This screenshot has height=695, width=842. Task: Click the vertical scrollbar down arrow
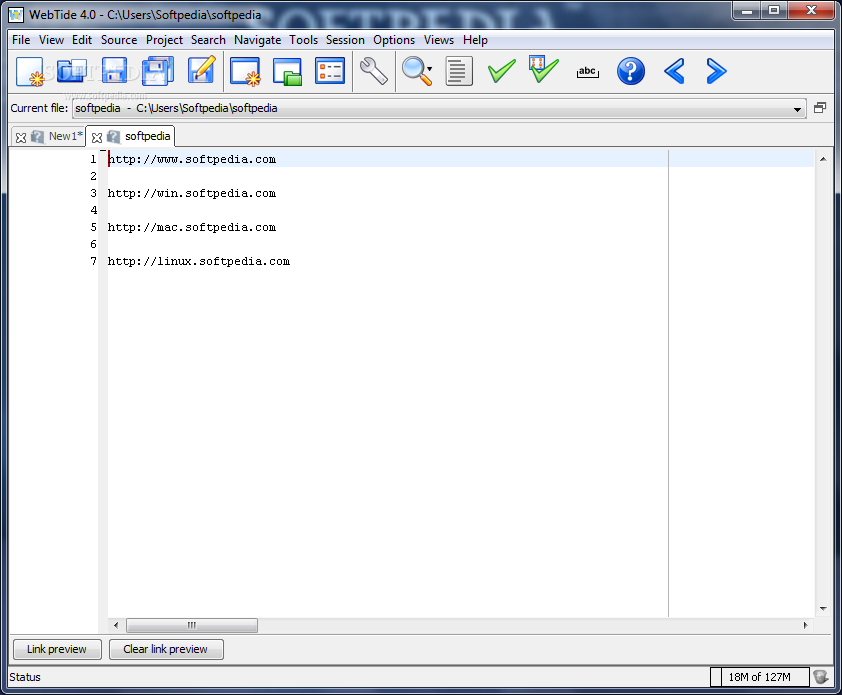pyautogui.click(x=823, y=609)
